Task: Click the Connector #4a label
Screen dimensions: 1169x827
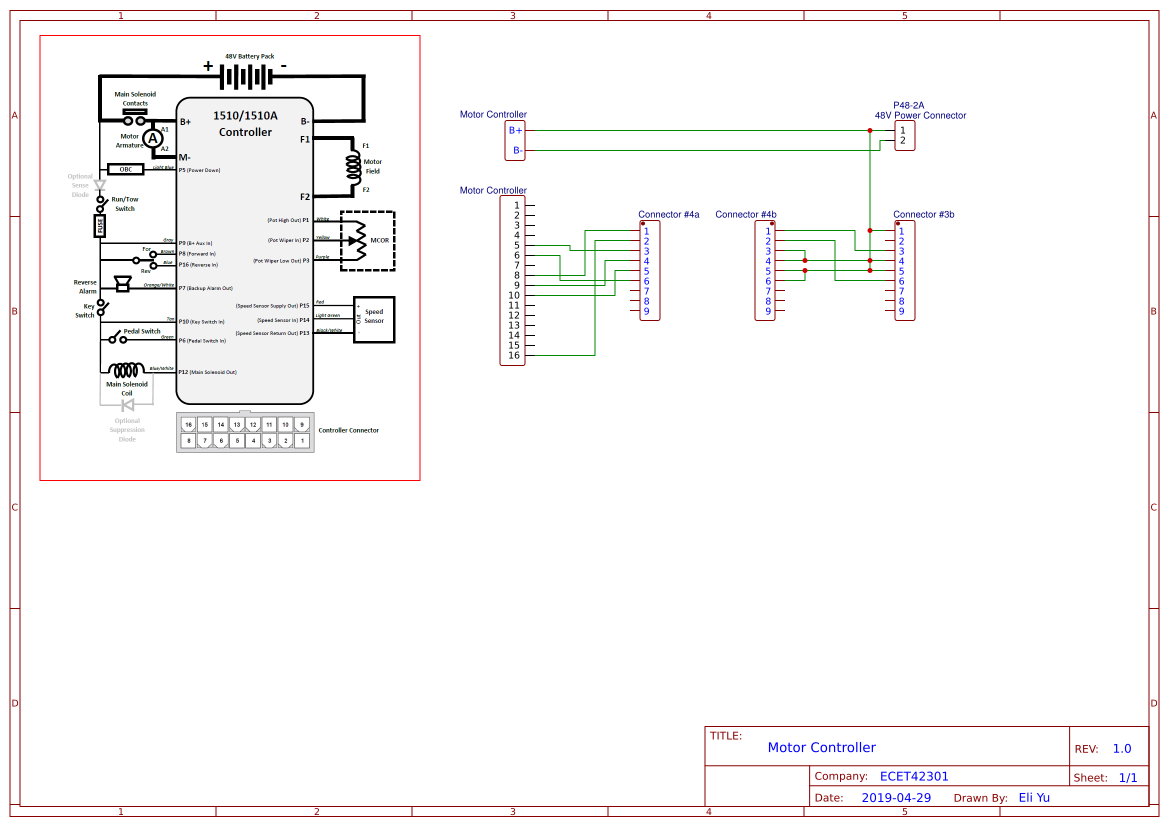Action: click(669, 215)
